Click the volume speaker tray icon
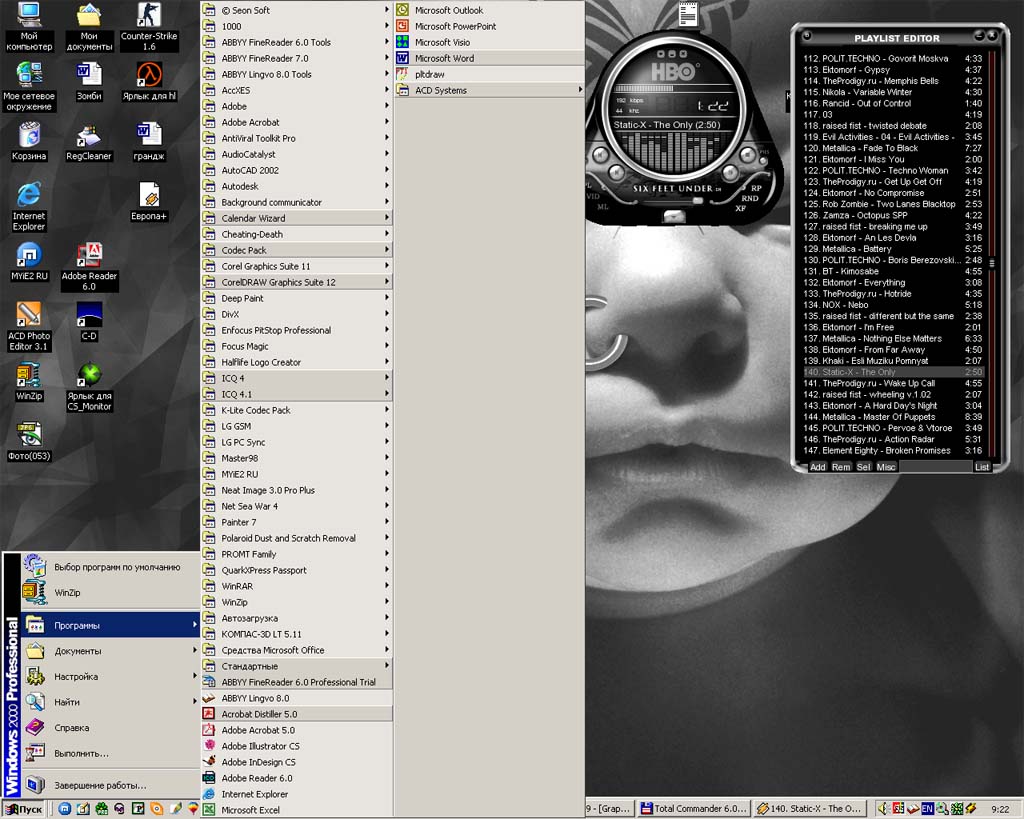Image resolution: width=1024 pixels, height=819 pixels. point(883,809)
